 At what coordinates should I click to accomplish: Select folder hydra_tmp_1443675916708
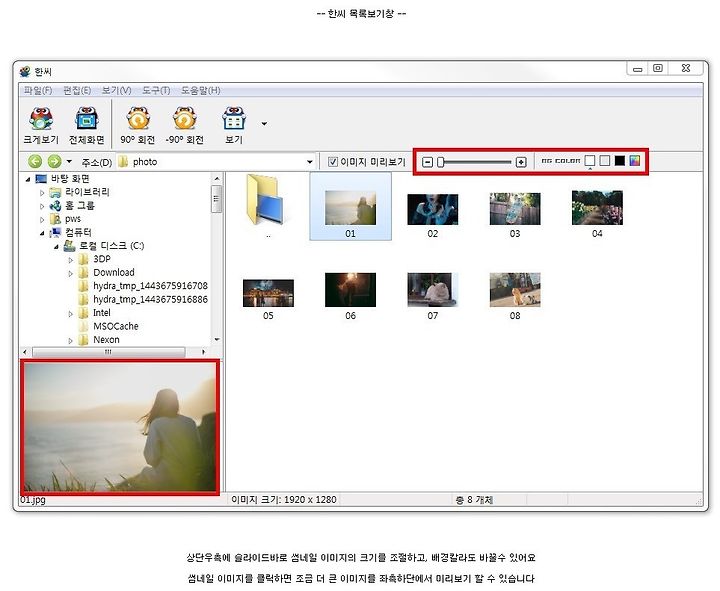[x=150, y=286]
